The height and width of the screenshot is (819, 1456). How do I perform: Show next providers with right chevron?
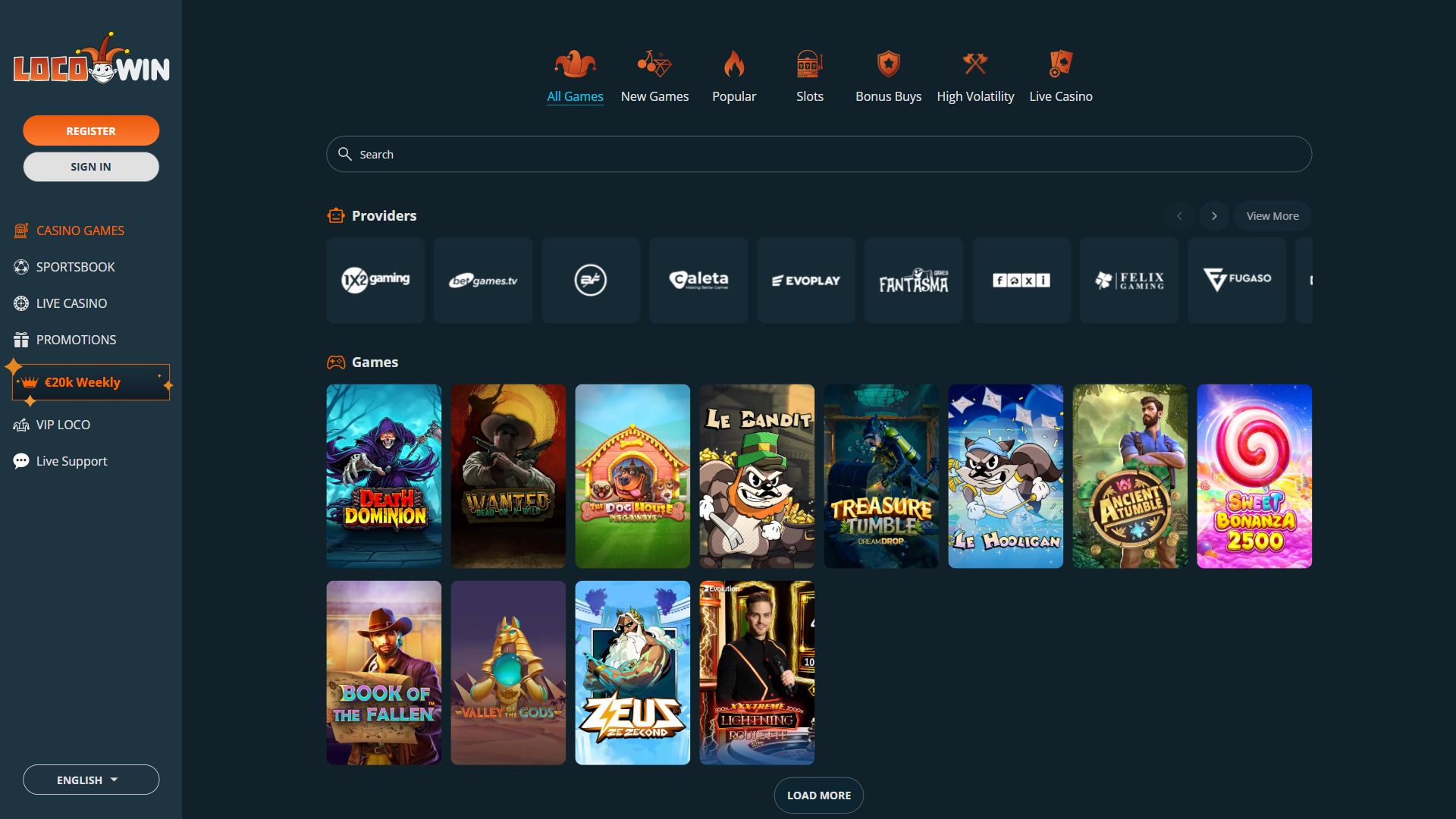(x=1214, y=216)
